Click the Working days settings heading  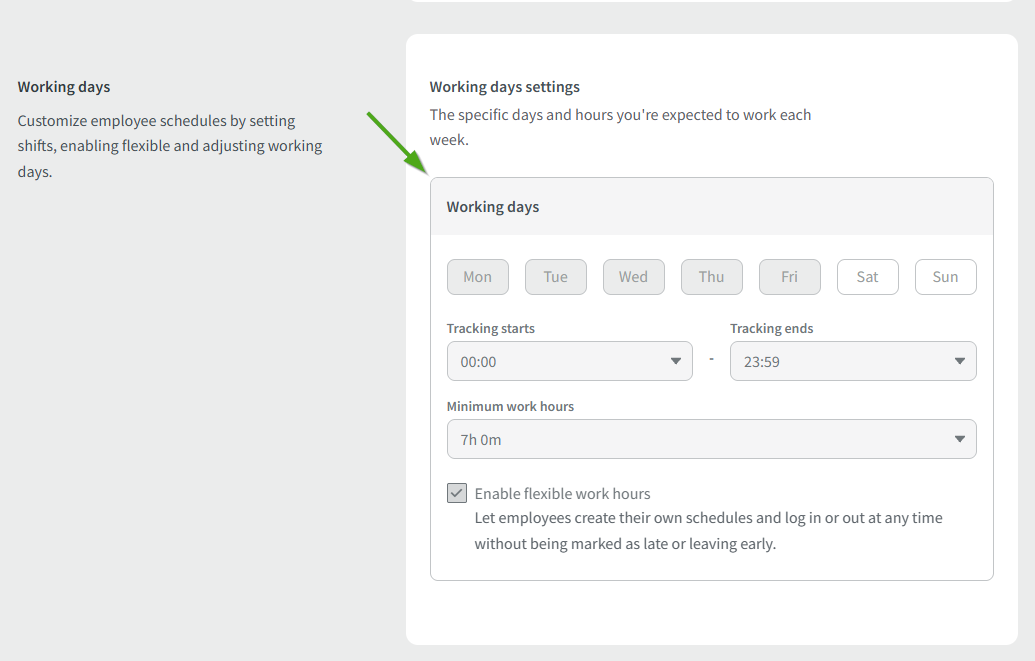coord(504,87)
